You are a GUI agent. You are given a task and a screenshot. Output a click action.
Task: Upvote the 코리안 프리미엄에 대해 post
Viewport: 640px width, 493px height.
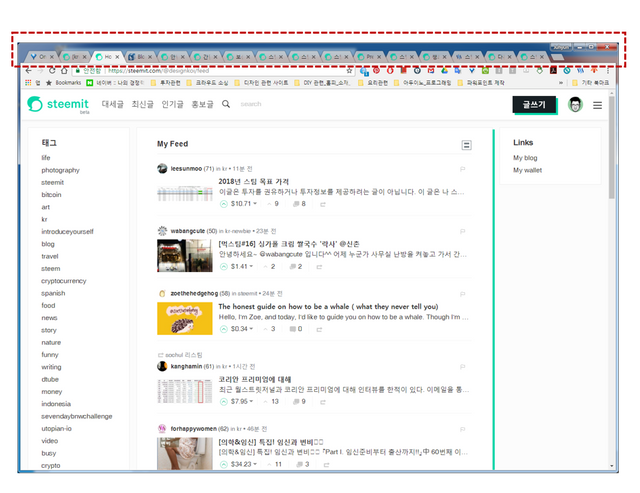[x=224, y=402]
